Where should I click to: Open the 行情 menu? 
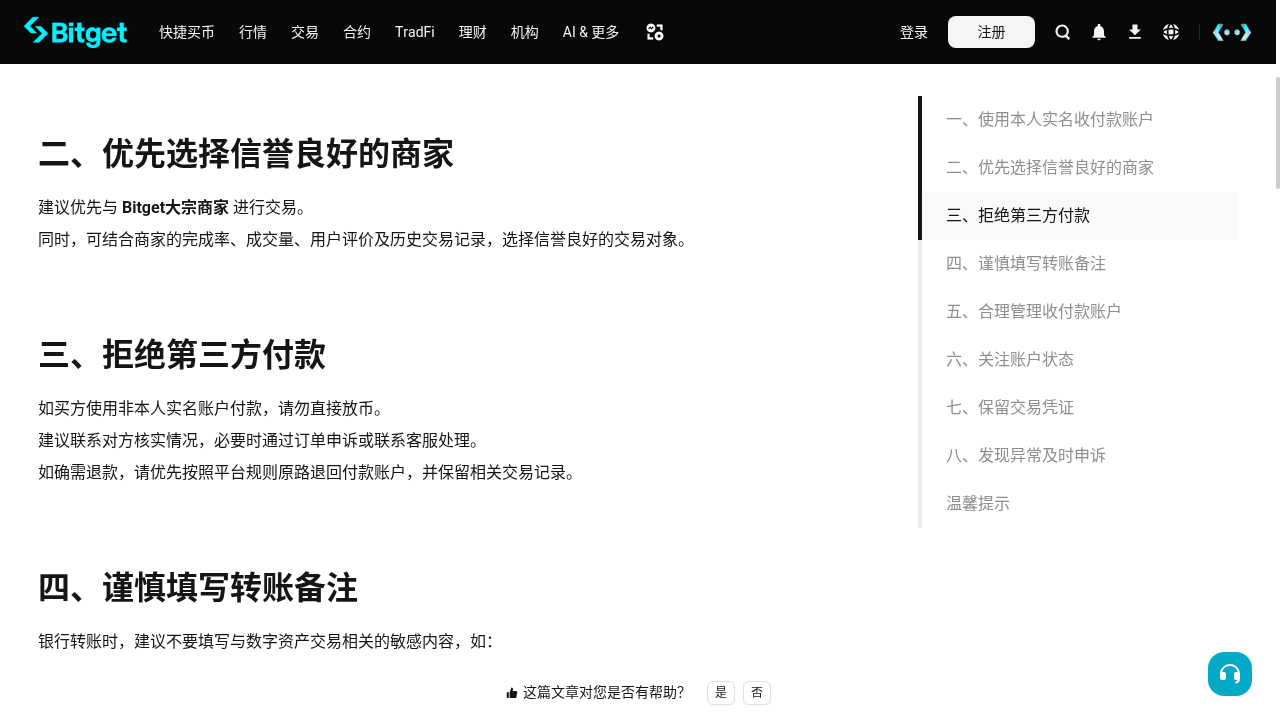pos(253,32)
